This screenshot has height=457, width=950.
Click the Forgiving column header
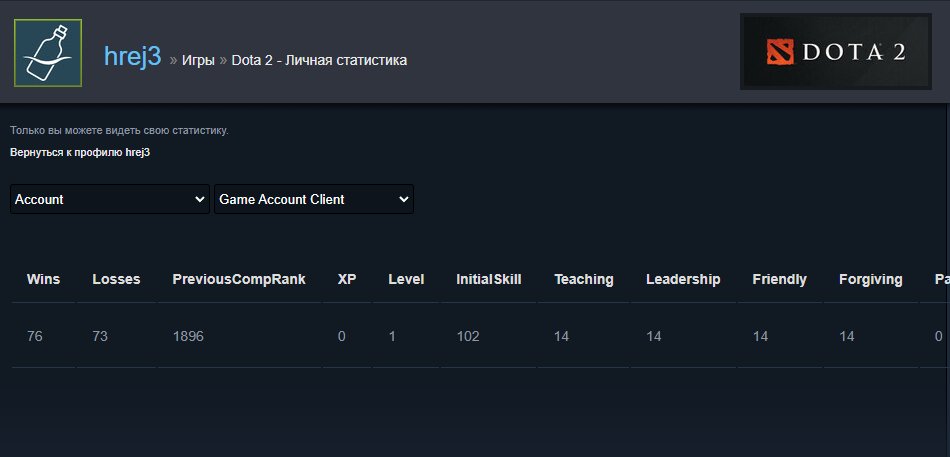point(871,279)
